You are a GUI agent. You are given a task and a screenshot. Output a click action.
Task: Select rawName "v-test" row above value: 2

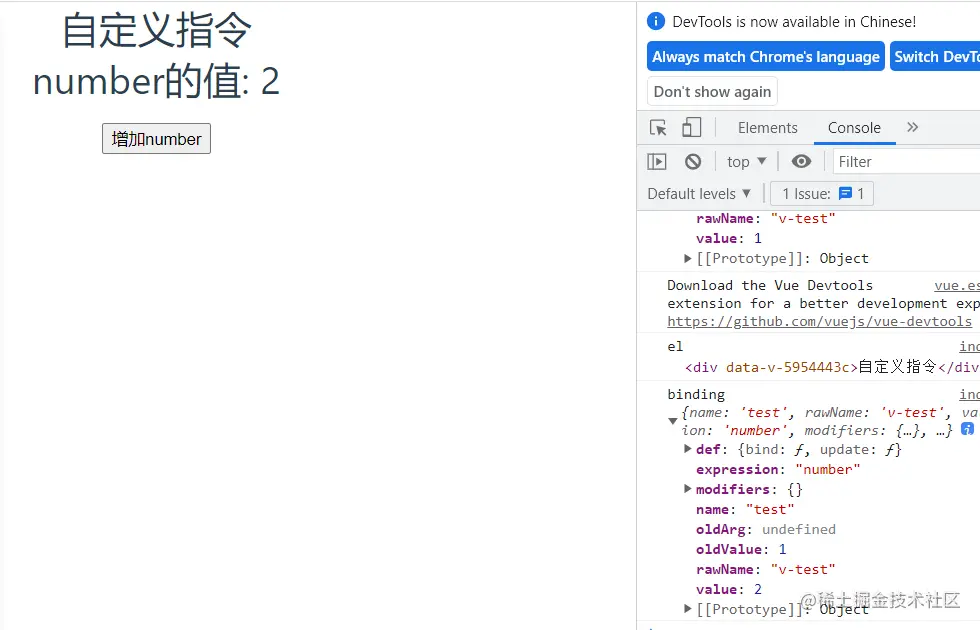(766, 569)
